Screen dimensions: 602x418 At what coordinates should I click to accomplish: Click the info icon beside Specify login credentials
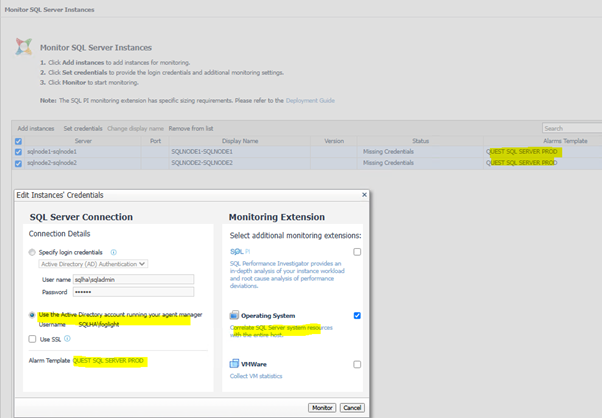(x=114, y=252)
